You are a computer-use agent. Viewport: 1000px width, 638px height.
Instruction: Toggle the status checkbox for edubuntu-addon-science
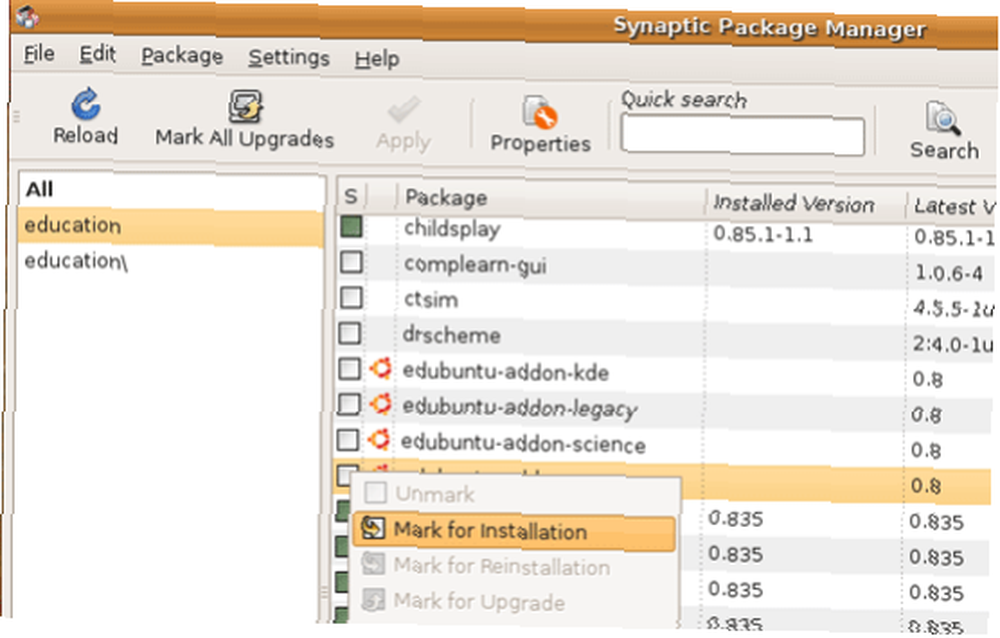[348, 440]
